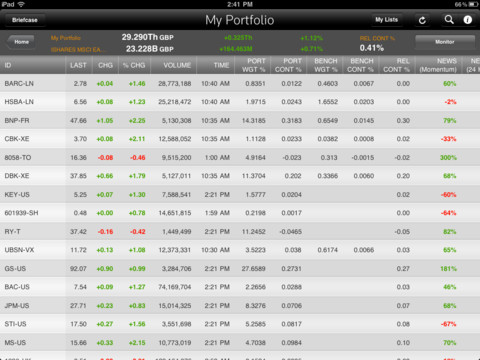Viewport: 480px width, 360px height.
Task: Open search with magnifying glass icon
Action: pyautogui.click(x=449, y=20)
